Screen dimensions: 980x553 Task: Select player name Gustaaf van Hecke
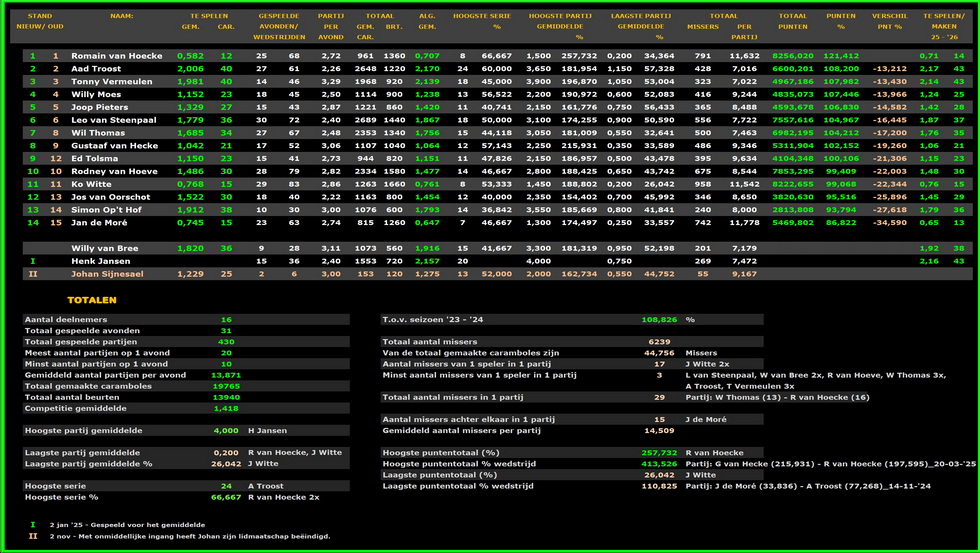click(x=116, y=146)
